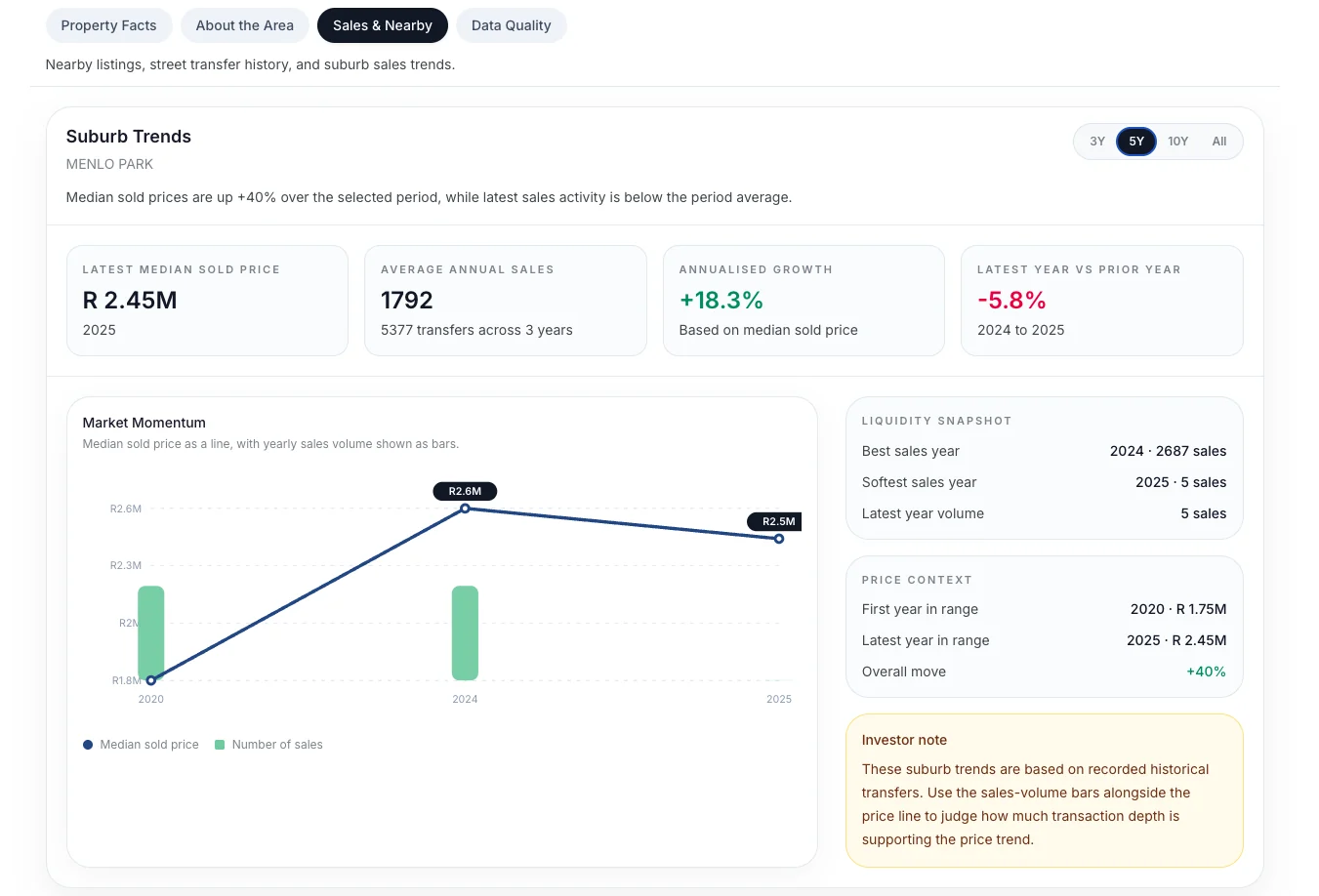Click the 2020 data point on the price line
The image size is (1319, 896).
[x=151, y=680]
